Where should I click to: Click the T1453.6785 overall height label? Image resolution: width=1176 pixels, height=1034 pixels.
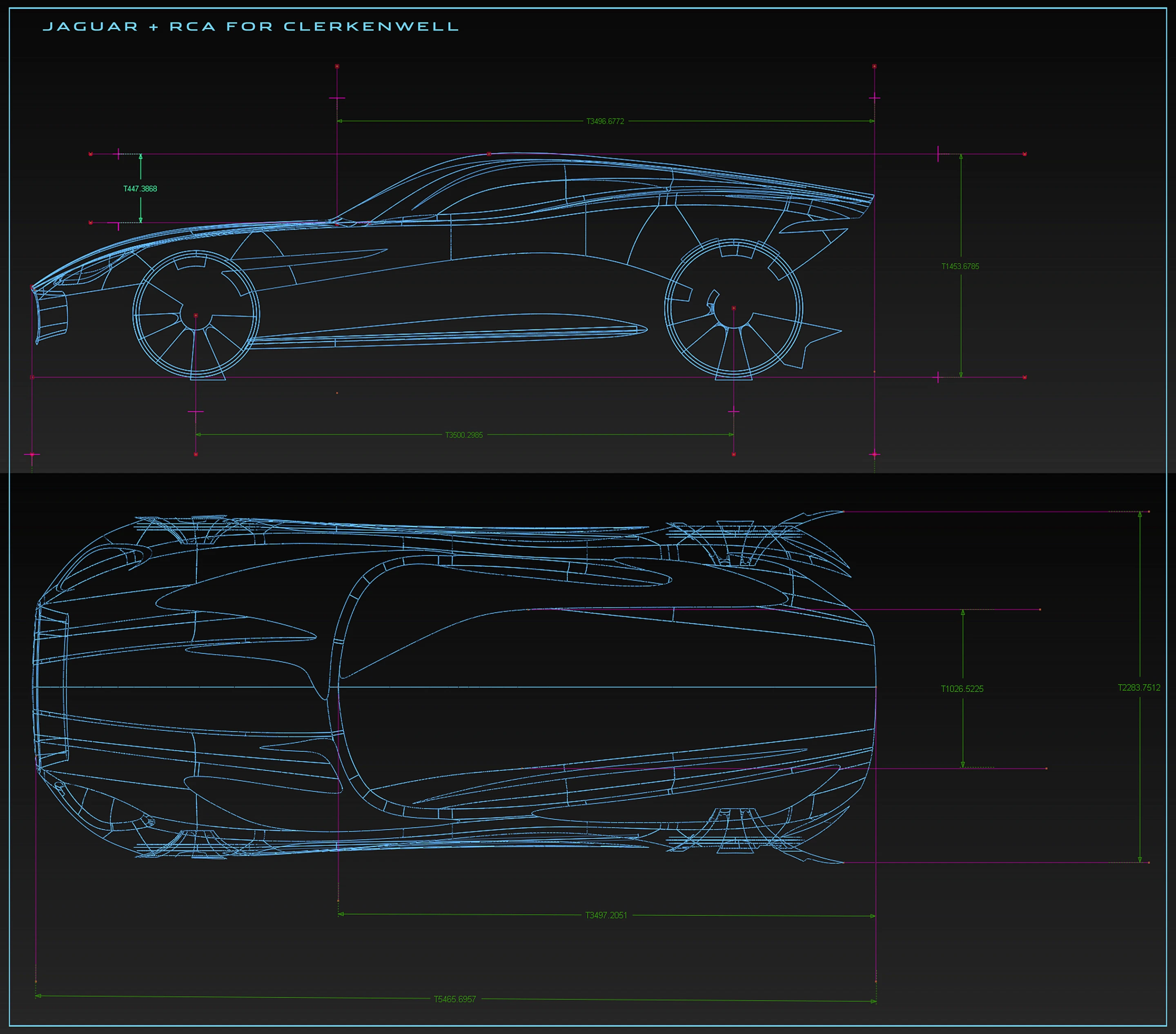click(x=960, y=266)
